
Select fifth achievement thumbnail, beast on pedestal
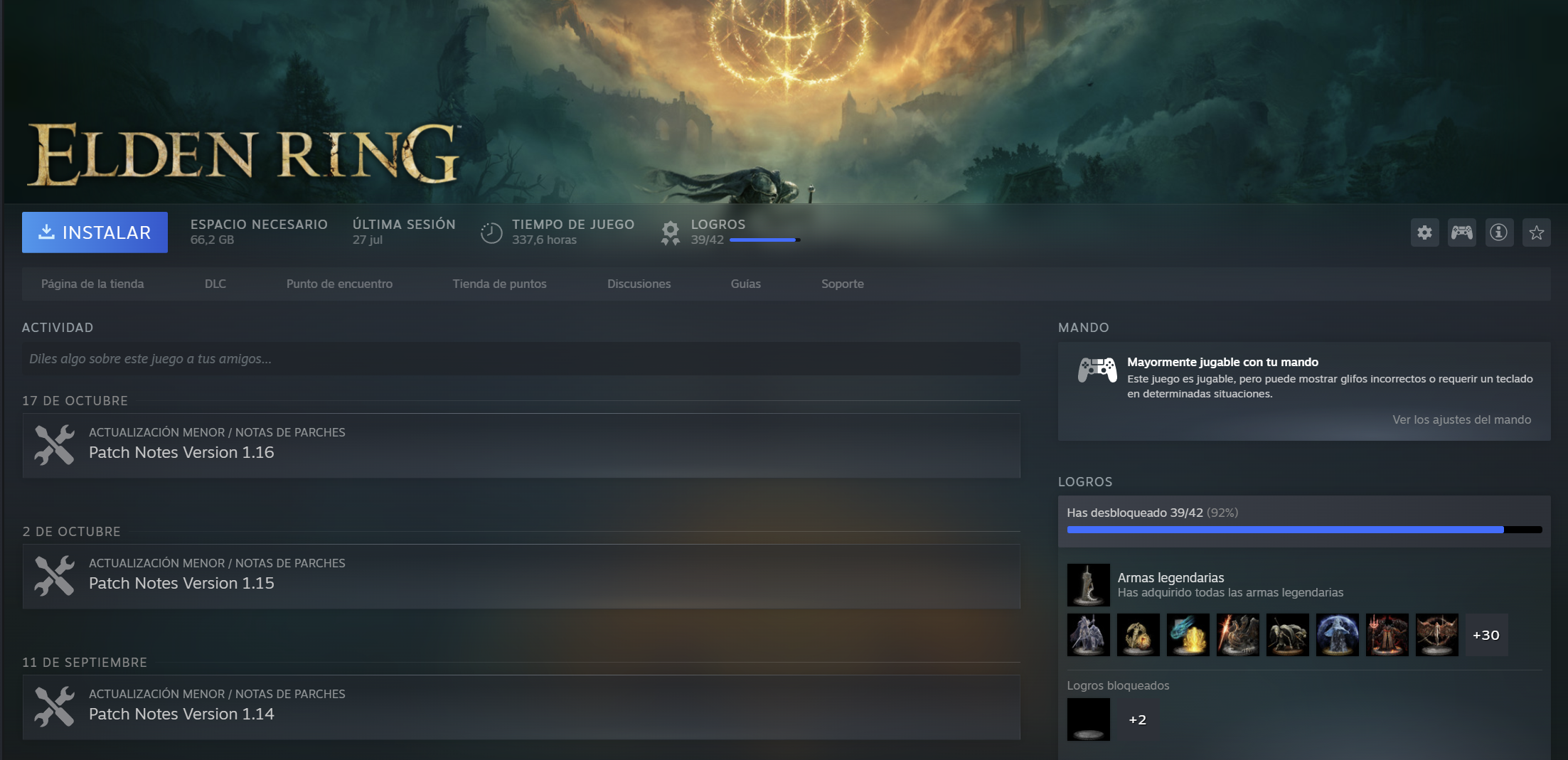click(1287, 634)
